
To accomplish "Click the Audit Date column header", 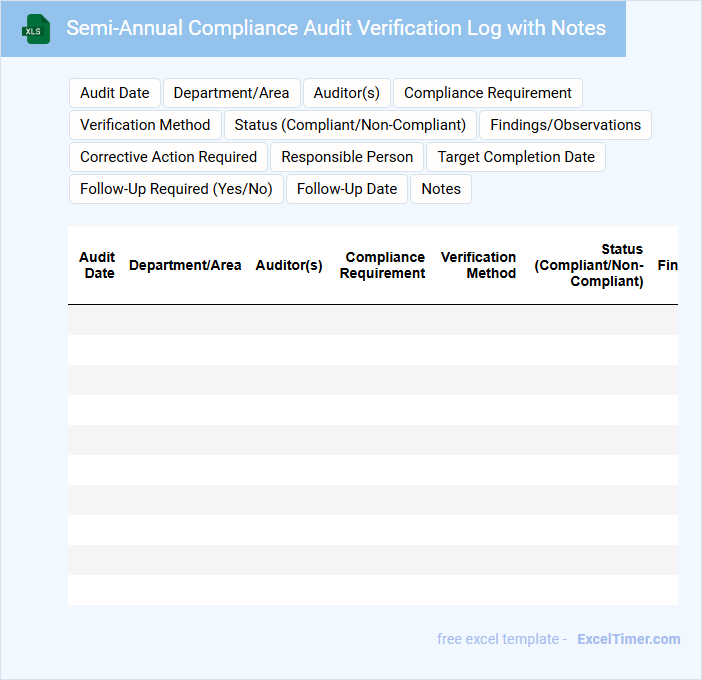I will tap(97, 265).
